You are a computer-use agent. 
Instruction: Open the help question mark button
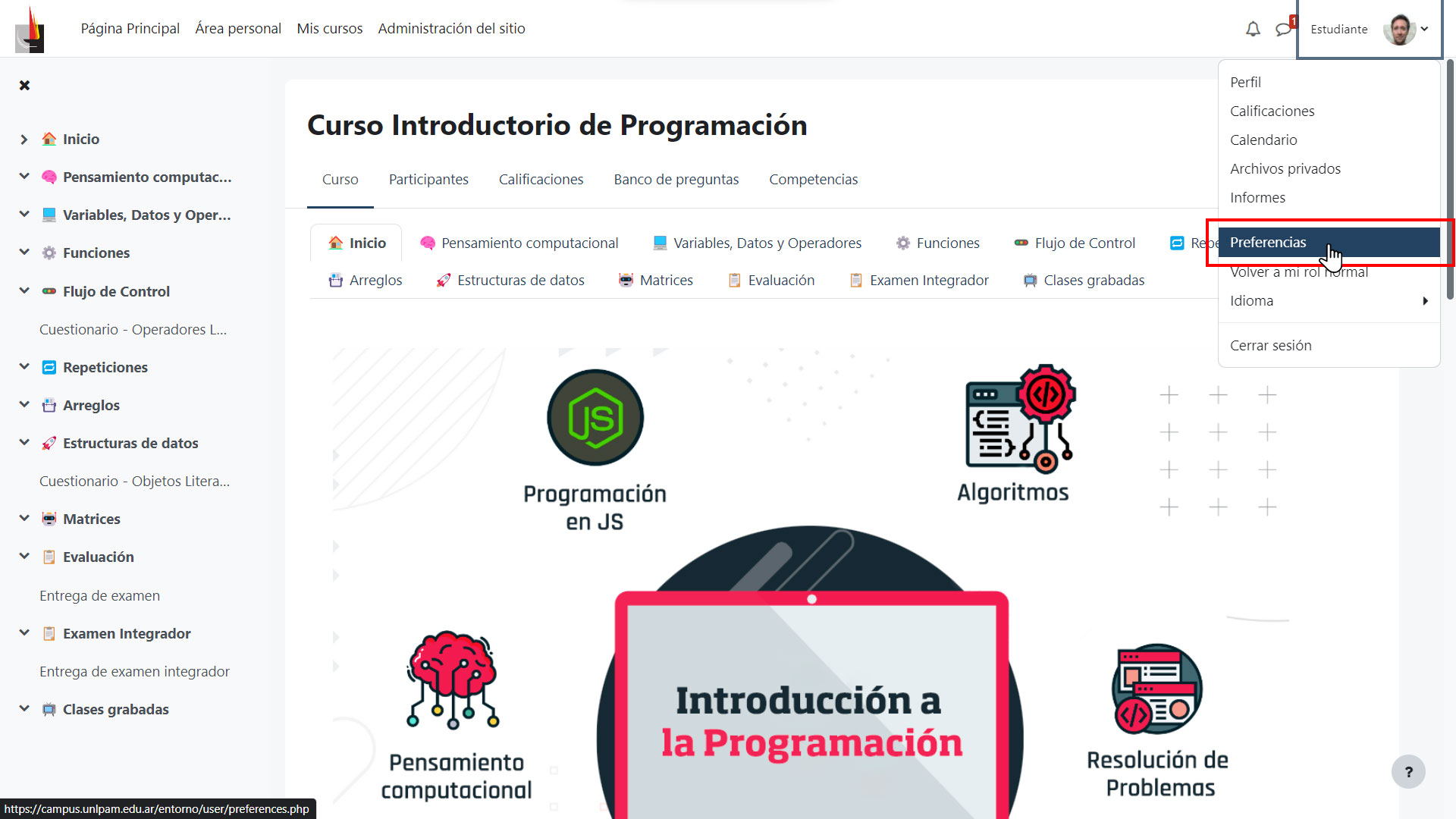1408,772
